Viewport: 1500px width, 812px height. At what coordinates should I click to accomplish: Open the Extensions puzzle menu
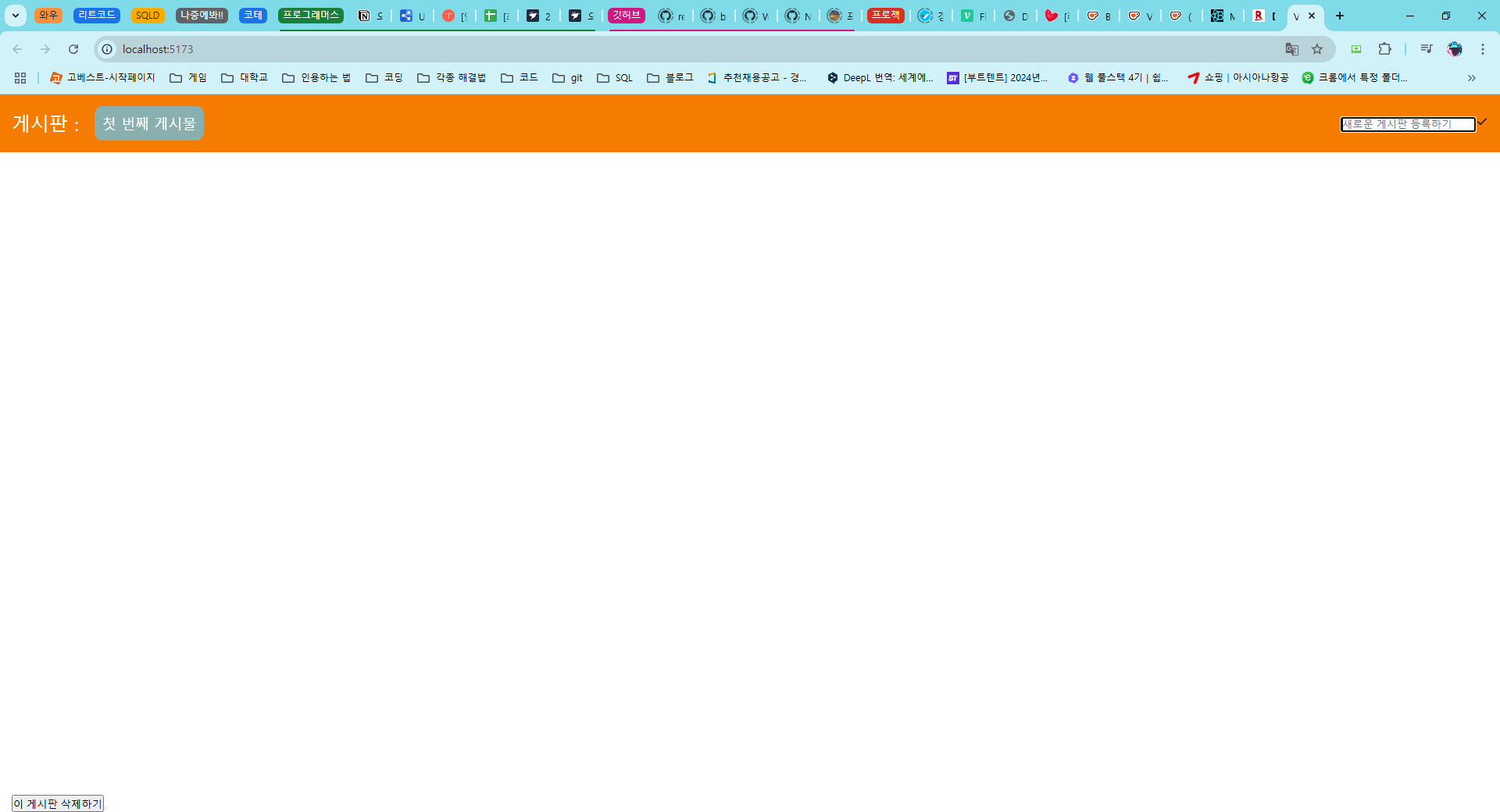pyautogui.click(x=1384, y=49)
